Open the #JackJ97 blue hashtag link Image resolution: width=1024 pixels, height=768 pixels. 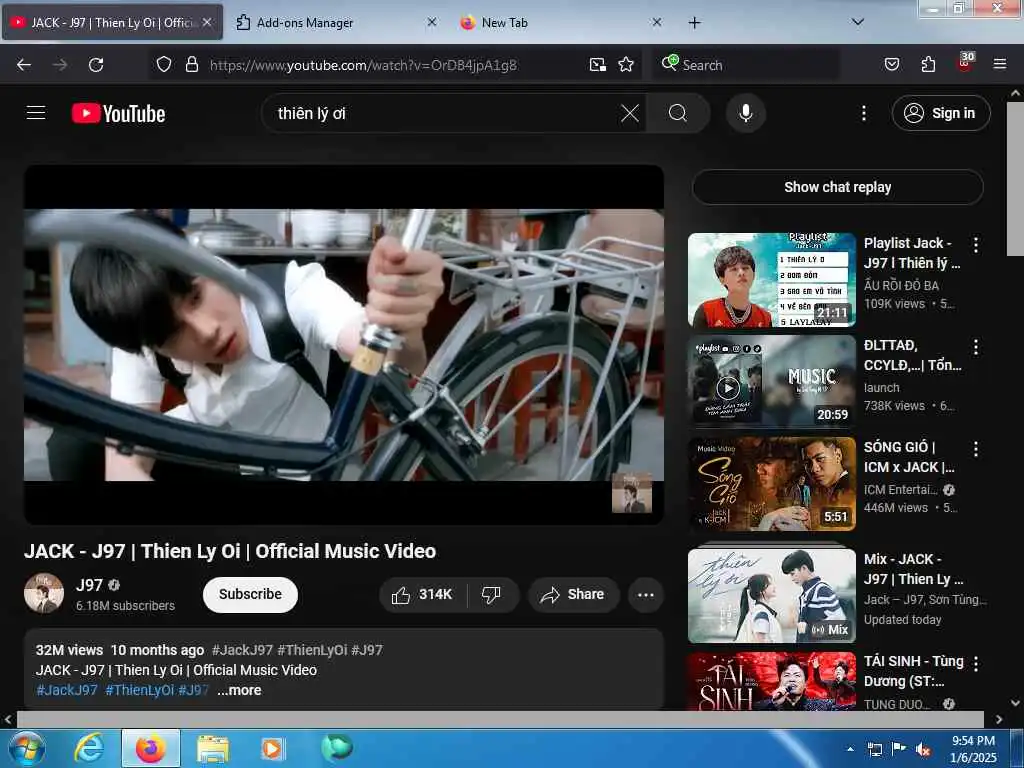point(67,690)
